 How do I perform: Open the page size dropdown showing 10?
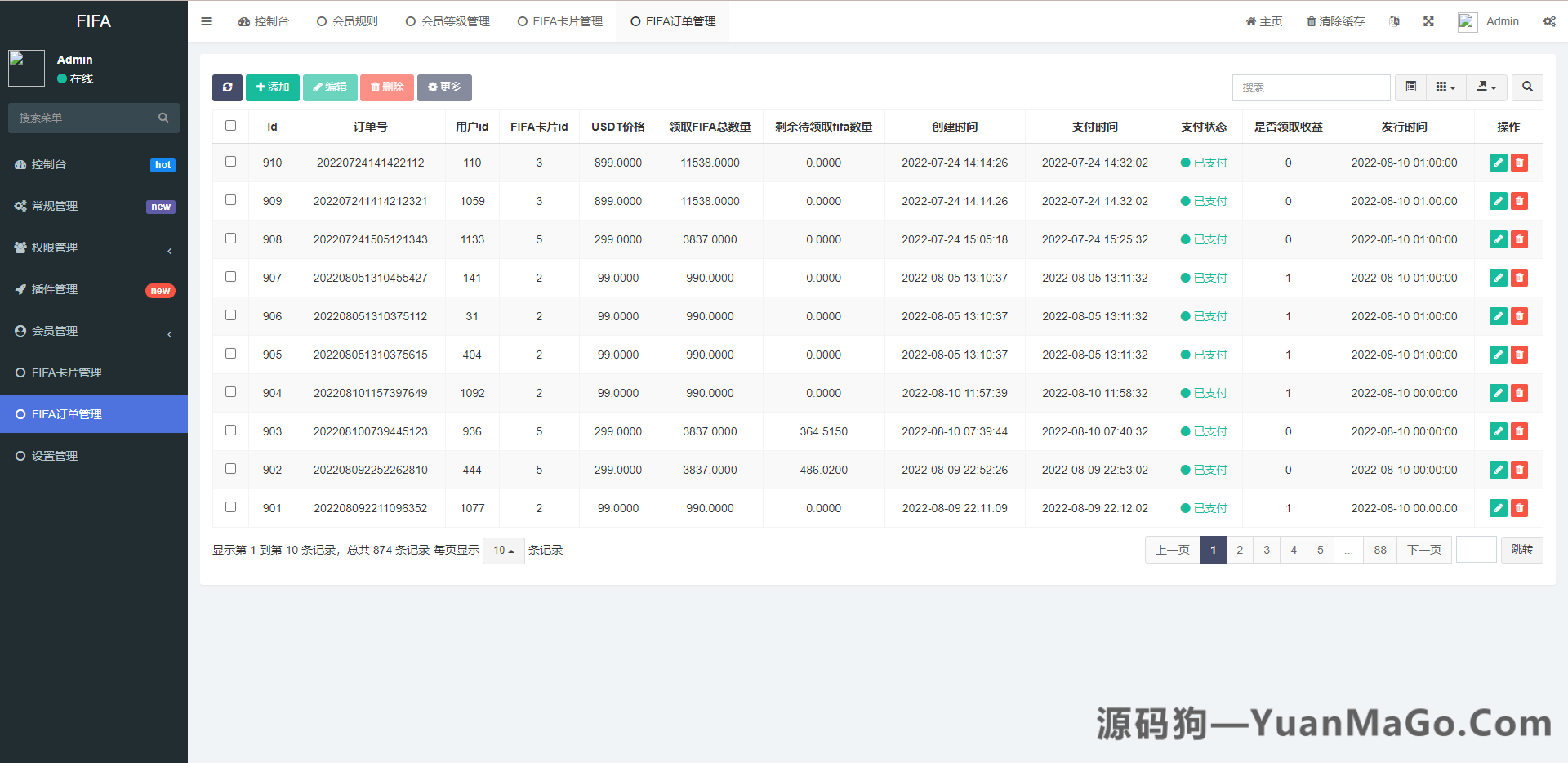[x=503, y=551]
